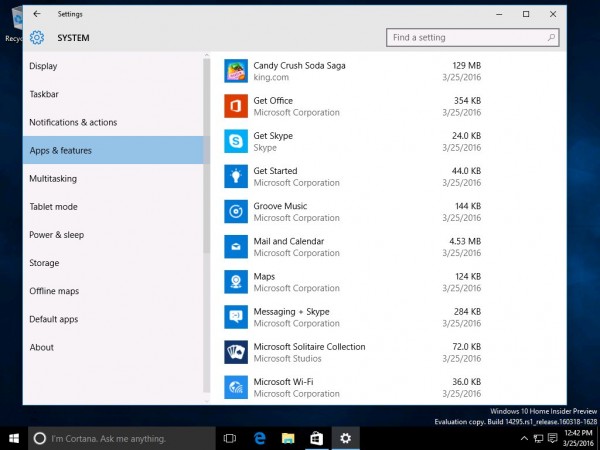The height and width of the screenshot is (450, 600).
Task: Select the Maps app name
Action: pyautogui.click(x=264, y=276)
